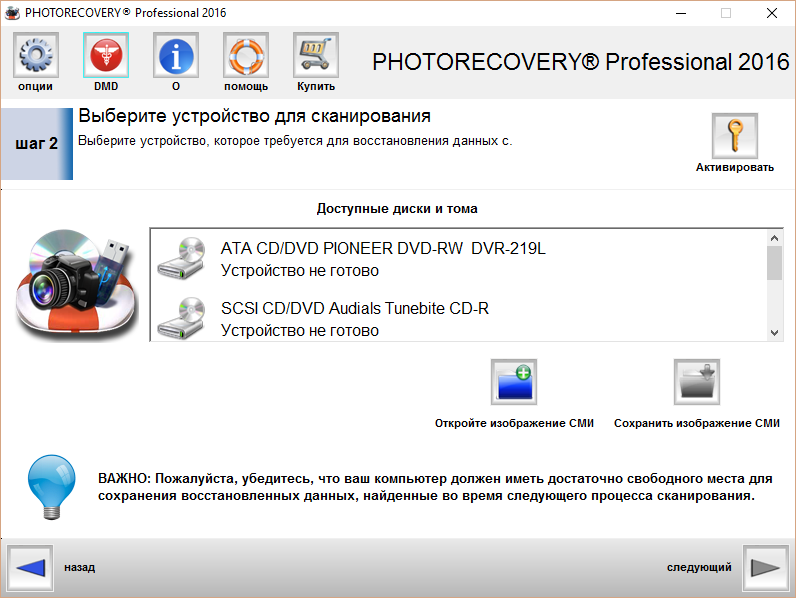Open the опции settings gear icon

(36, 55)
